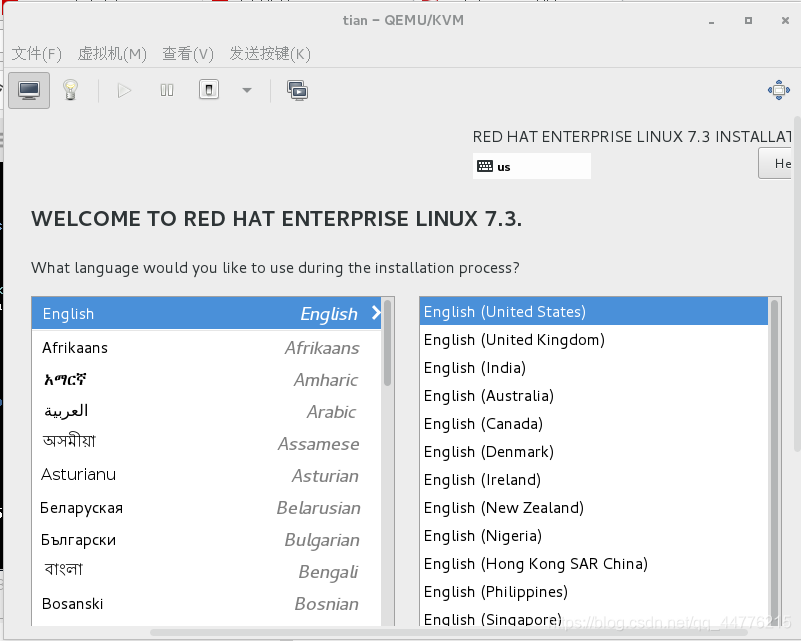Select English in the language list
The height and width of the screenshot is (641, 801).
pyautogui.click(x=206, y=313)
